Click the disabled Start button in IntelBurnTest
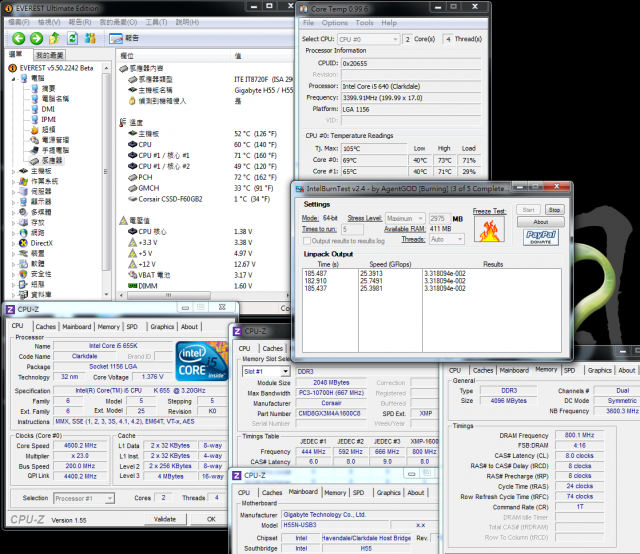 point(528,210)
